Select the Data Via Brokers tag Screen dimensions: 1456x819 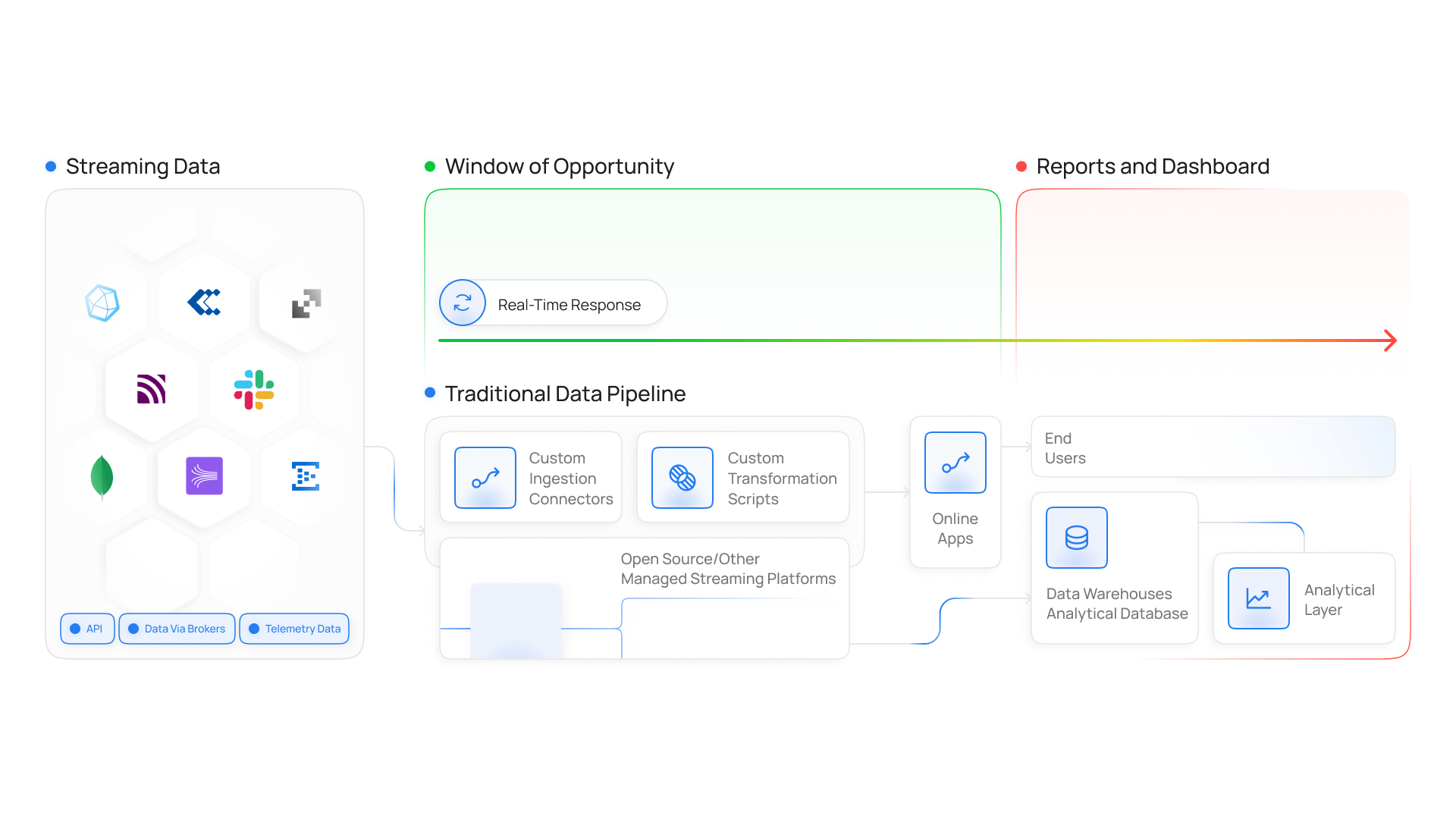[177, 629]
